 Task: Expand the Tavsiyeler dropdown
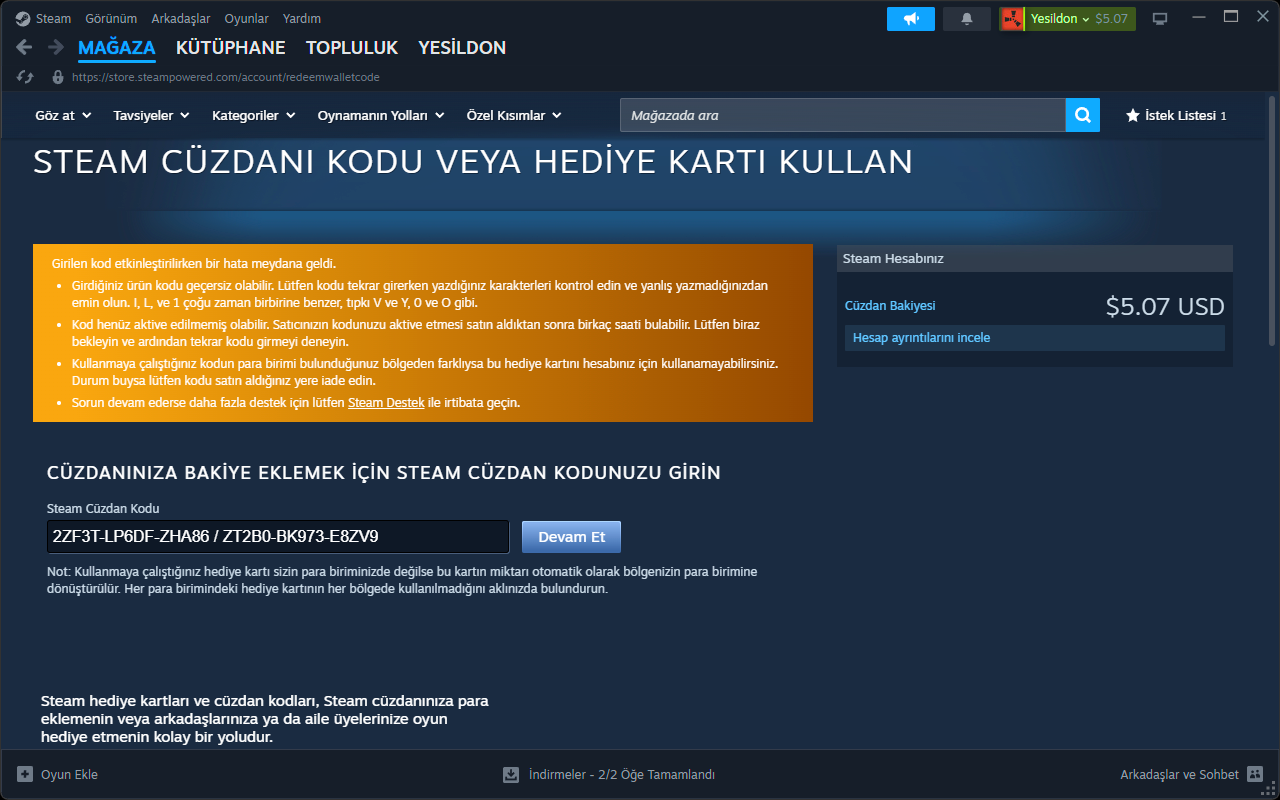pyautogui.click(x=151, y=115)
